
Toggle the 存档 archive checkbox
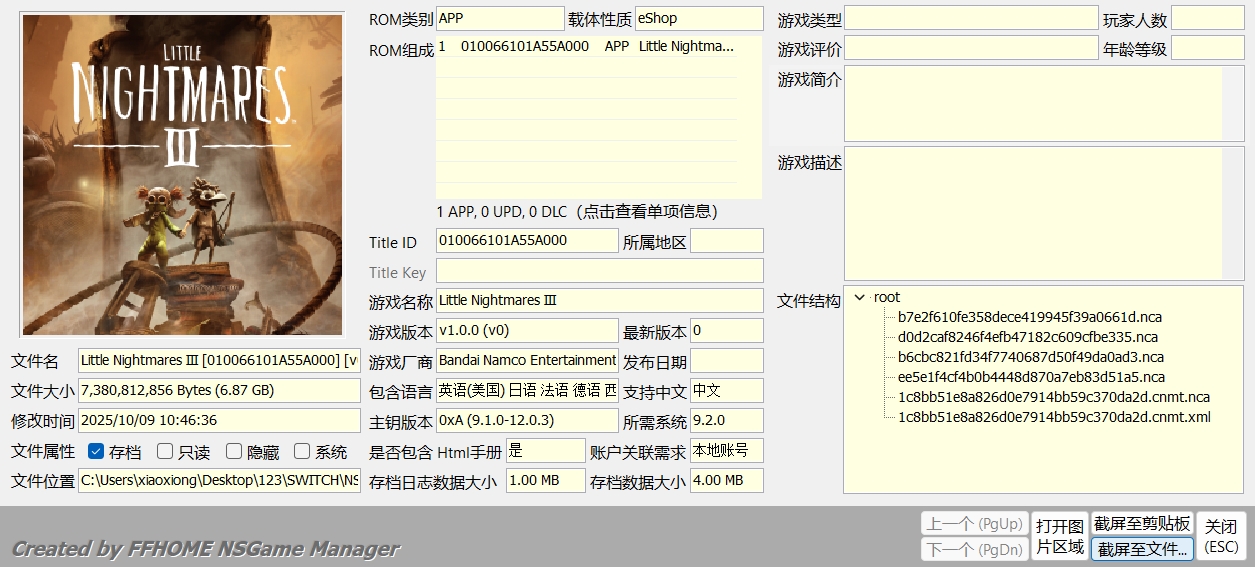(97, 452)
